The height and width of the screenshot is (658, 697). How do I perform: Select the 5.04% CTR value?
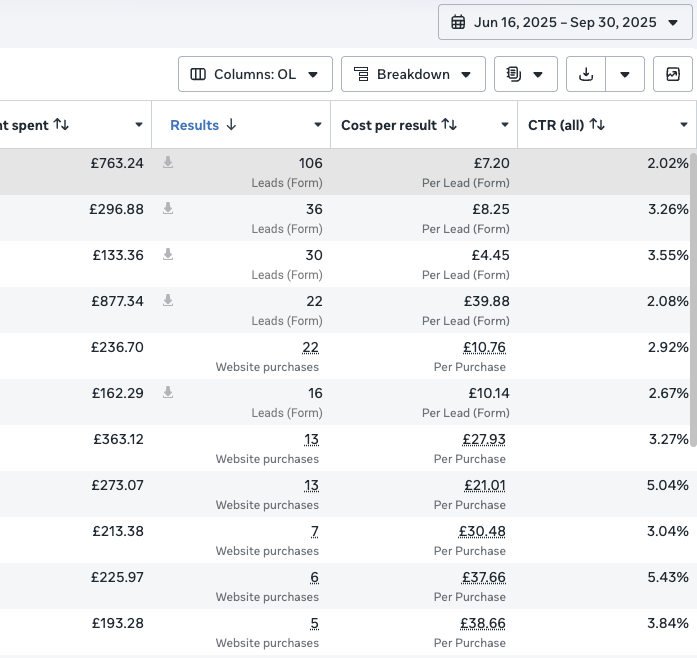tap(668, 485)
